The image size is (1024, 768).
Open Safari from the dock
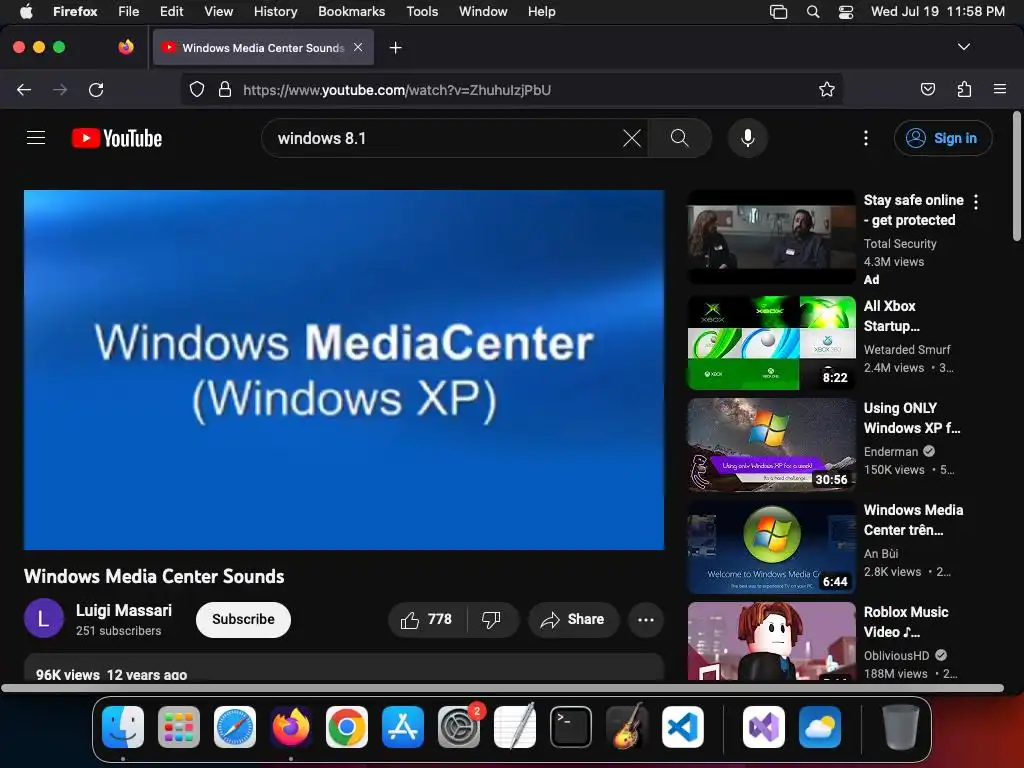pyautogui.click(x=235, y=727)
